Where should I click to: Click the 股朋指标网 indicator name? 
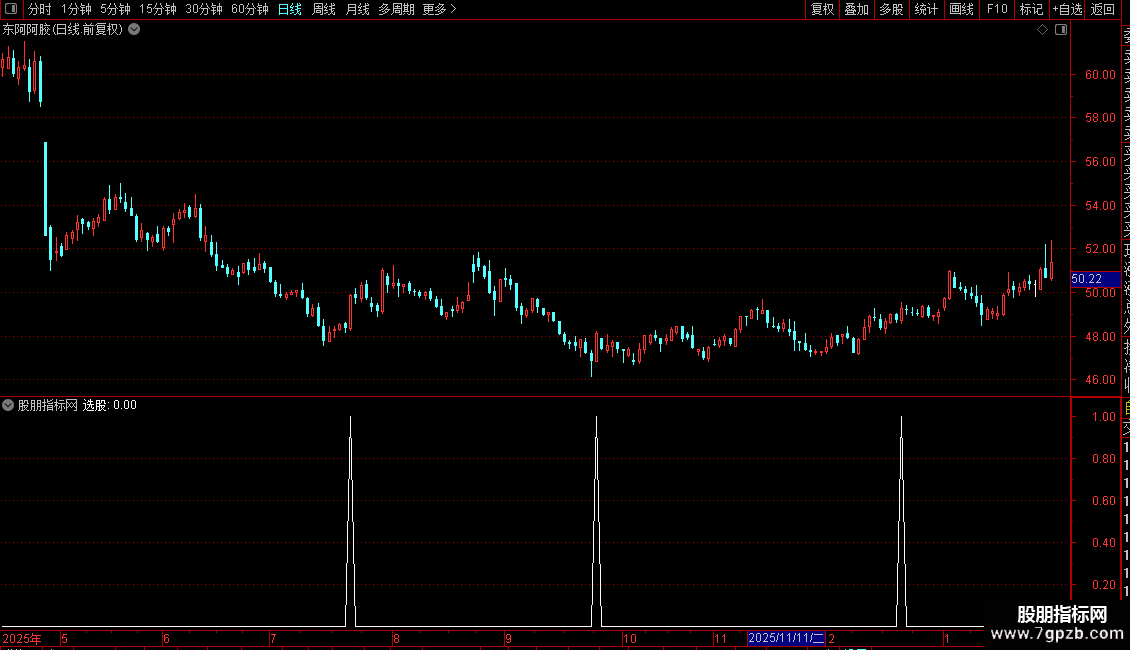48,405
